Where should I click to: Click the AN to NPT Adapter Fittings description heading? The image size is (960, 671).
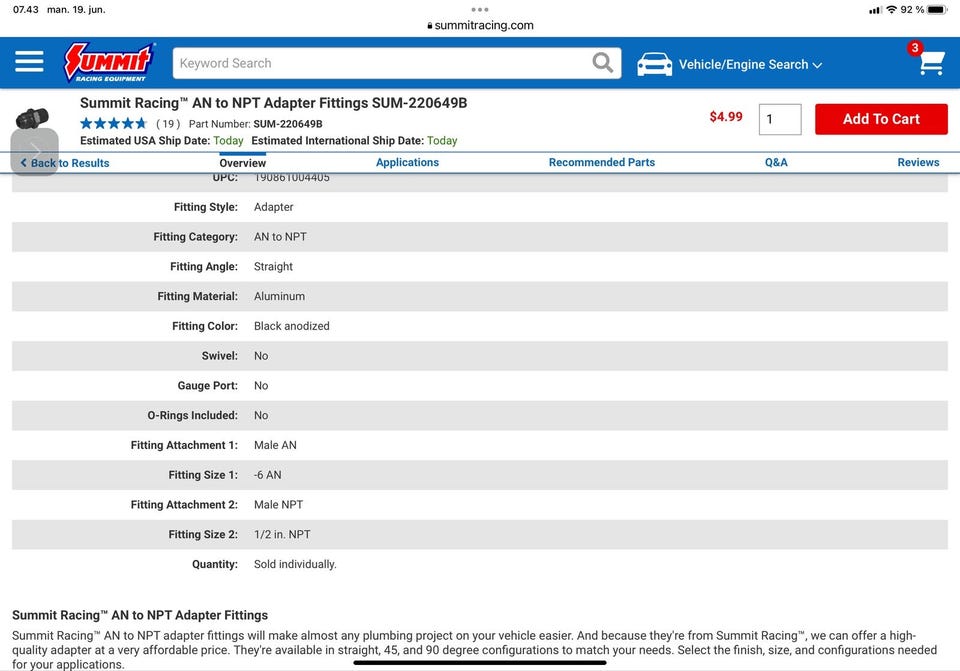point(140,615)
